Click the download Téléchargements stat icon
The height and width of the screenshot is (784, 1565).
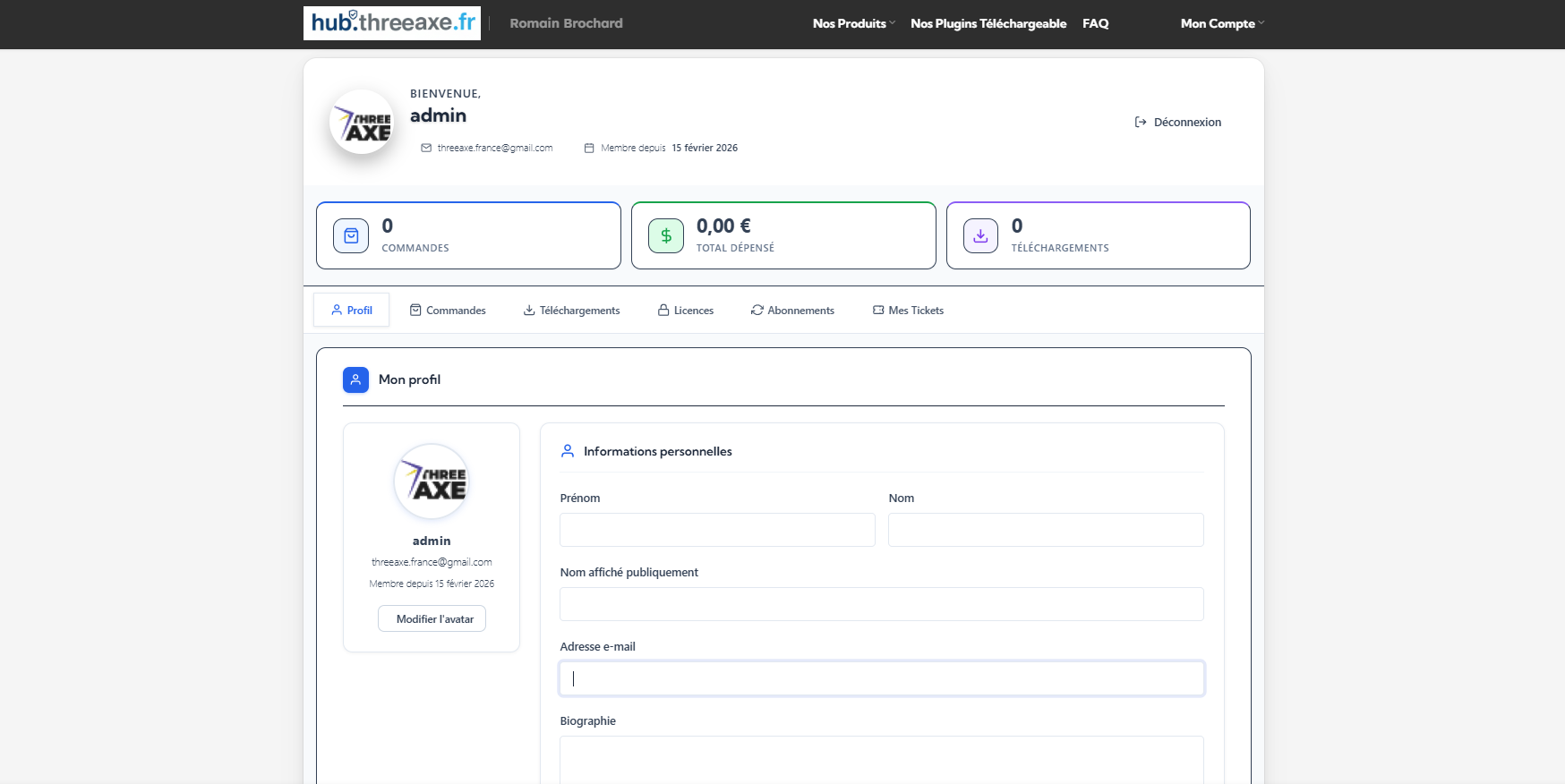point(980,235)
